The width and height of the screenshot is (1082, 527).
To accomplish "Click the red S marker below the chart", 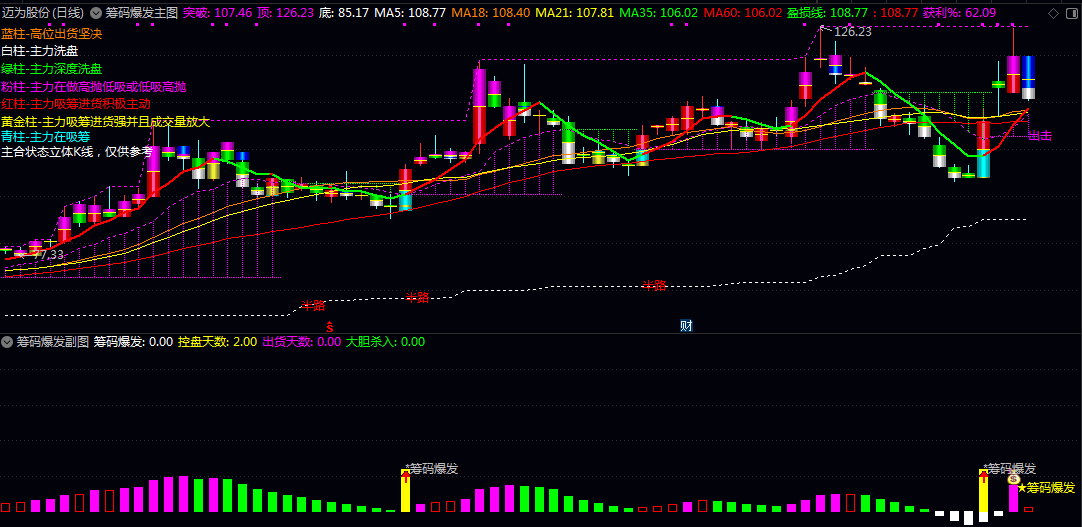I will [330, 326].
